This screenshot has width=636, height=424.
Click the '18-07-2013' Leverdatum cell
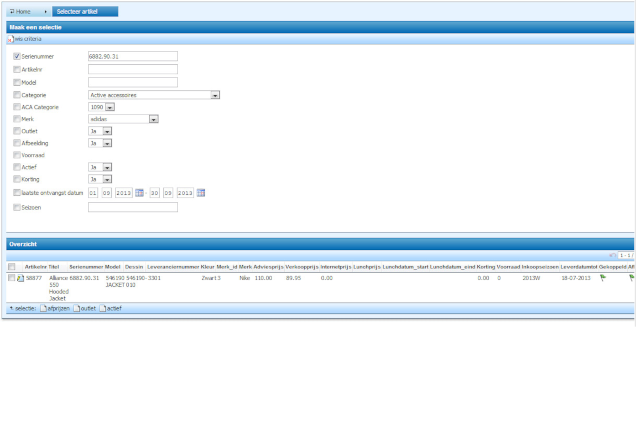pos(576,278)
